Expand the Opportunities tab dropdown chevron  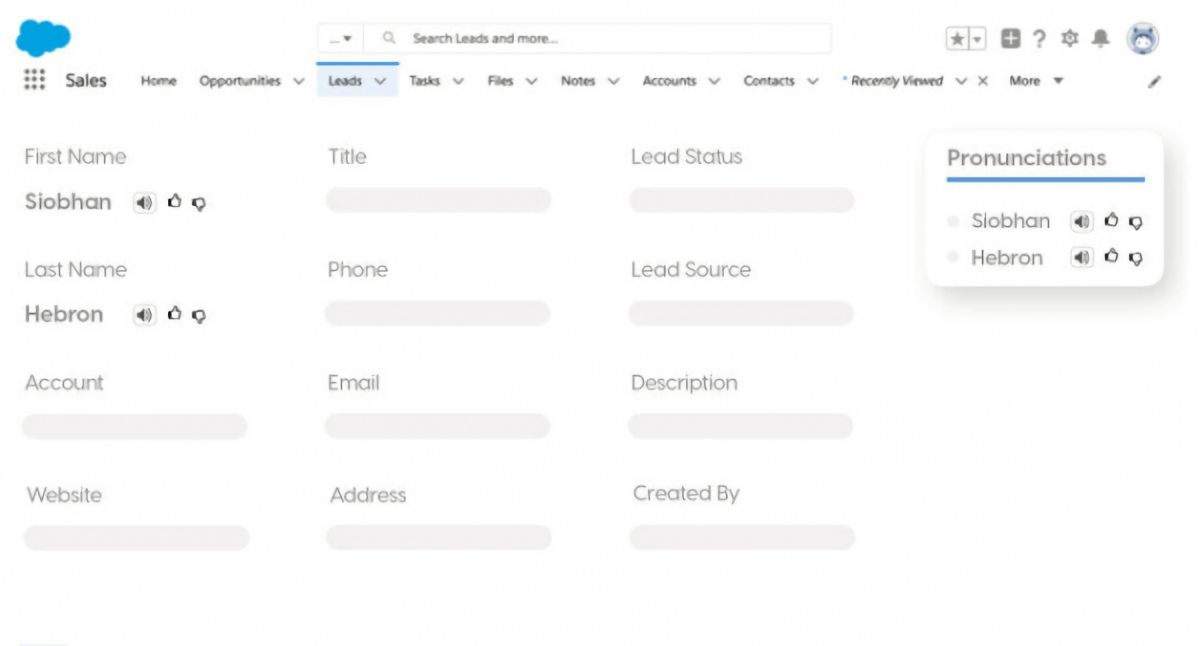click(x=298, y=82)
